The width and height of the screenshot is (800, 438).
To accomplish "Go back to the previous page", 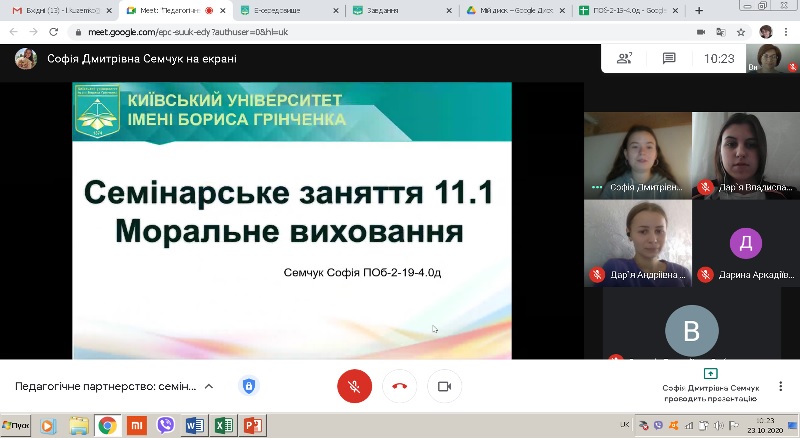I will [14, 32].
